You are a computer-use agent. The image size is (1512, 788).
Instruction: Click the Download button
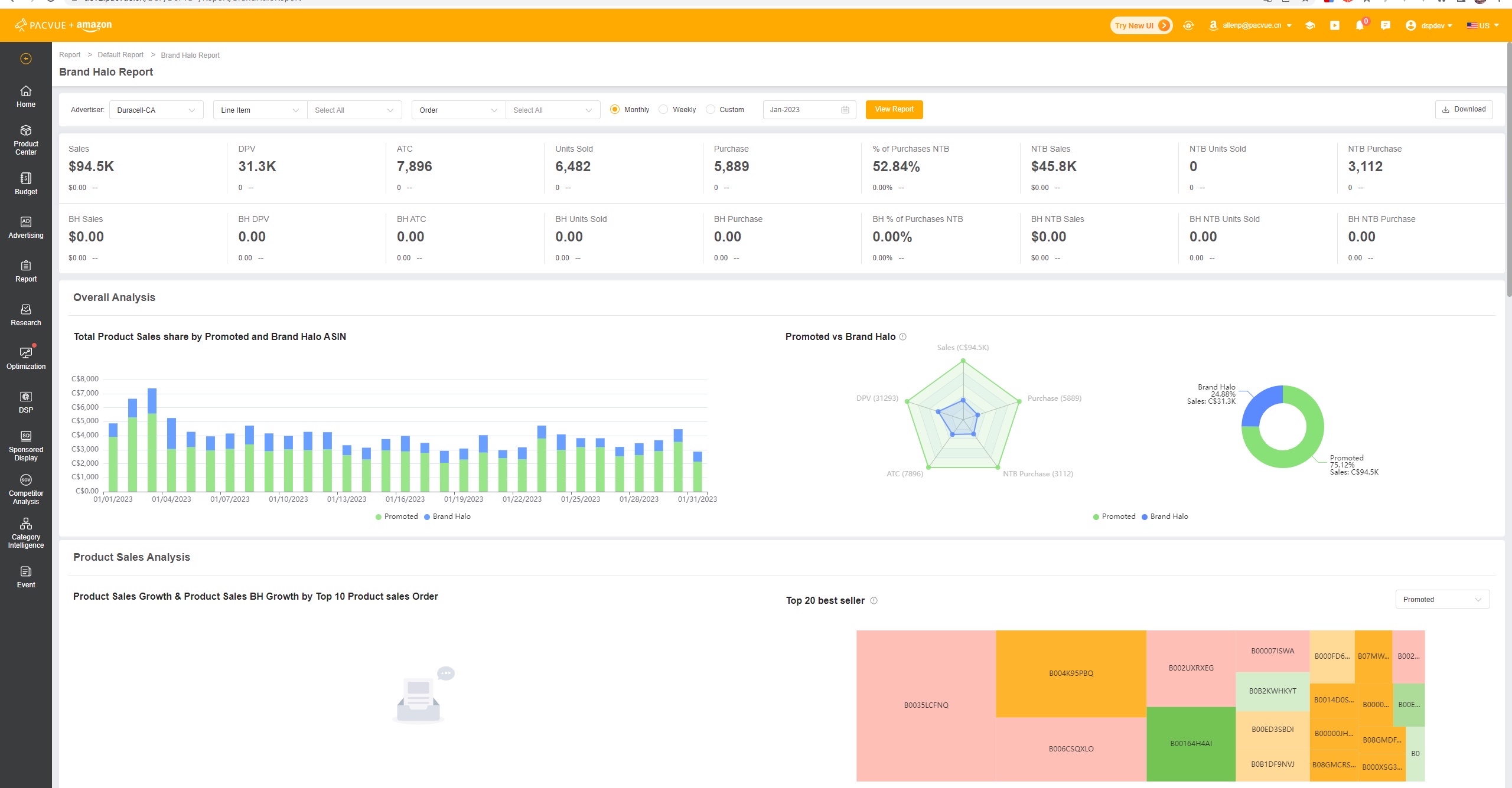(1464, 109)
